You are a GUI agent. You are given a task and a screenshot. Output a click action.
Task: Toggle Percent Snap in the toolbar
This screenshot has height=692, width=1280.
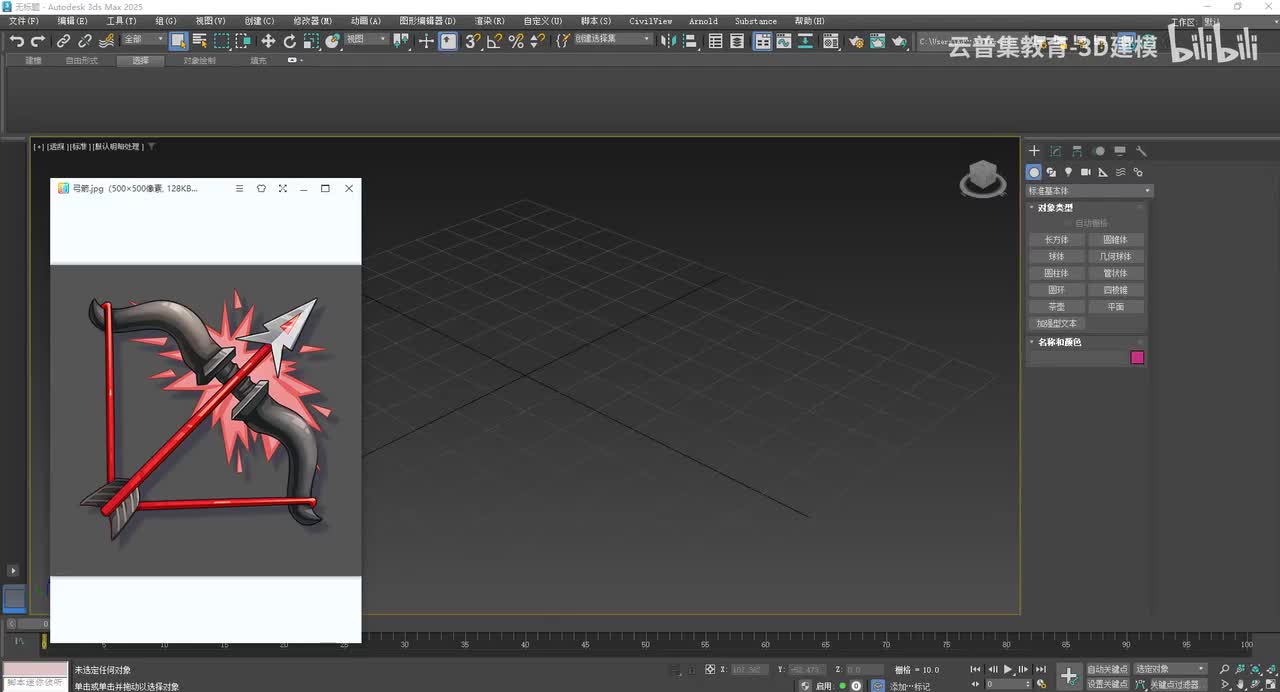tap(516, 41)
